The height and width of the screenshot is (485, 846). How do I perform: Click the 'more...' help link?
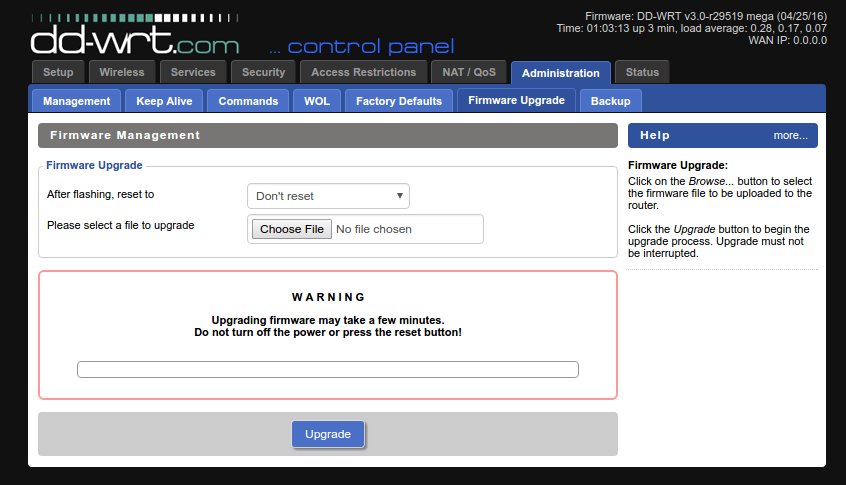(x=790, y=135)
